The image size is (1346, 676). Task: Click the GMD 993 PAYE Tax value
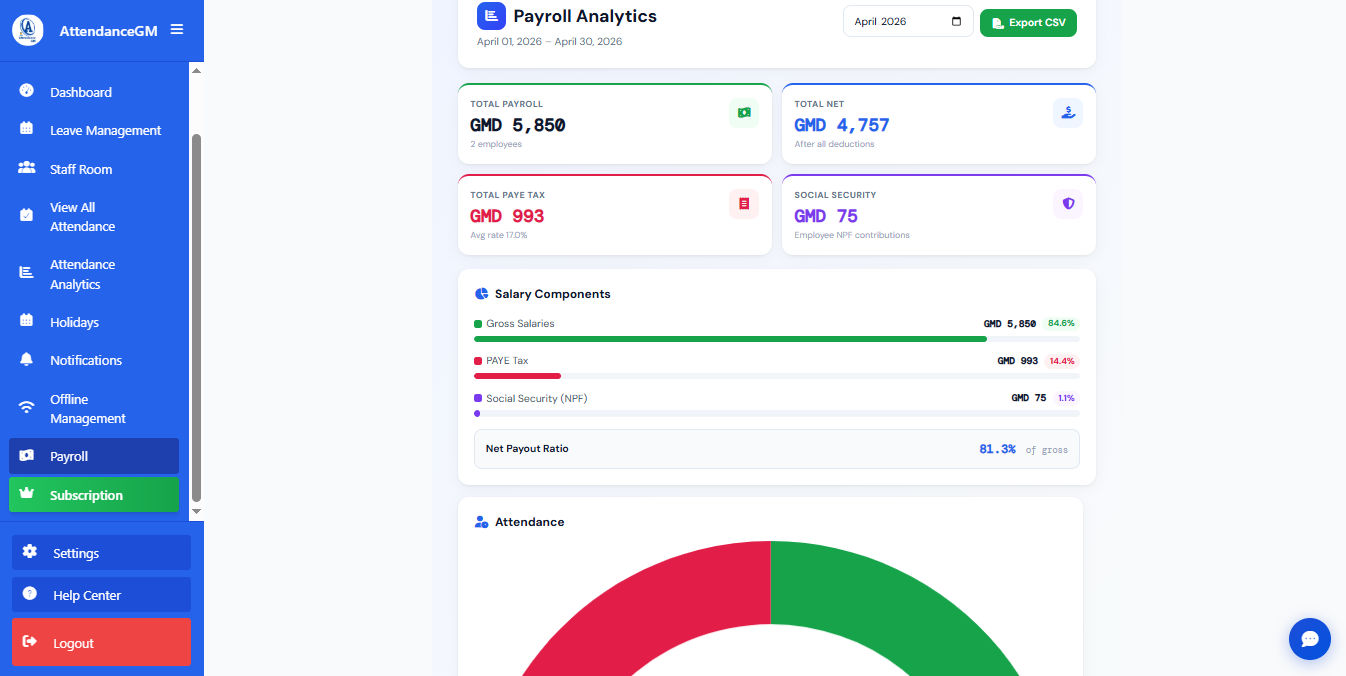point(507,216)
